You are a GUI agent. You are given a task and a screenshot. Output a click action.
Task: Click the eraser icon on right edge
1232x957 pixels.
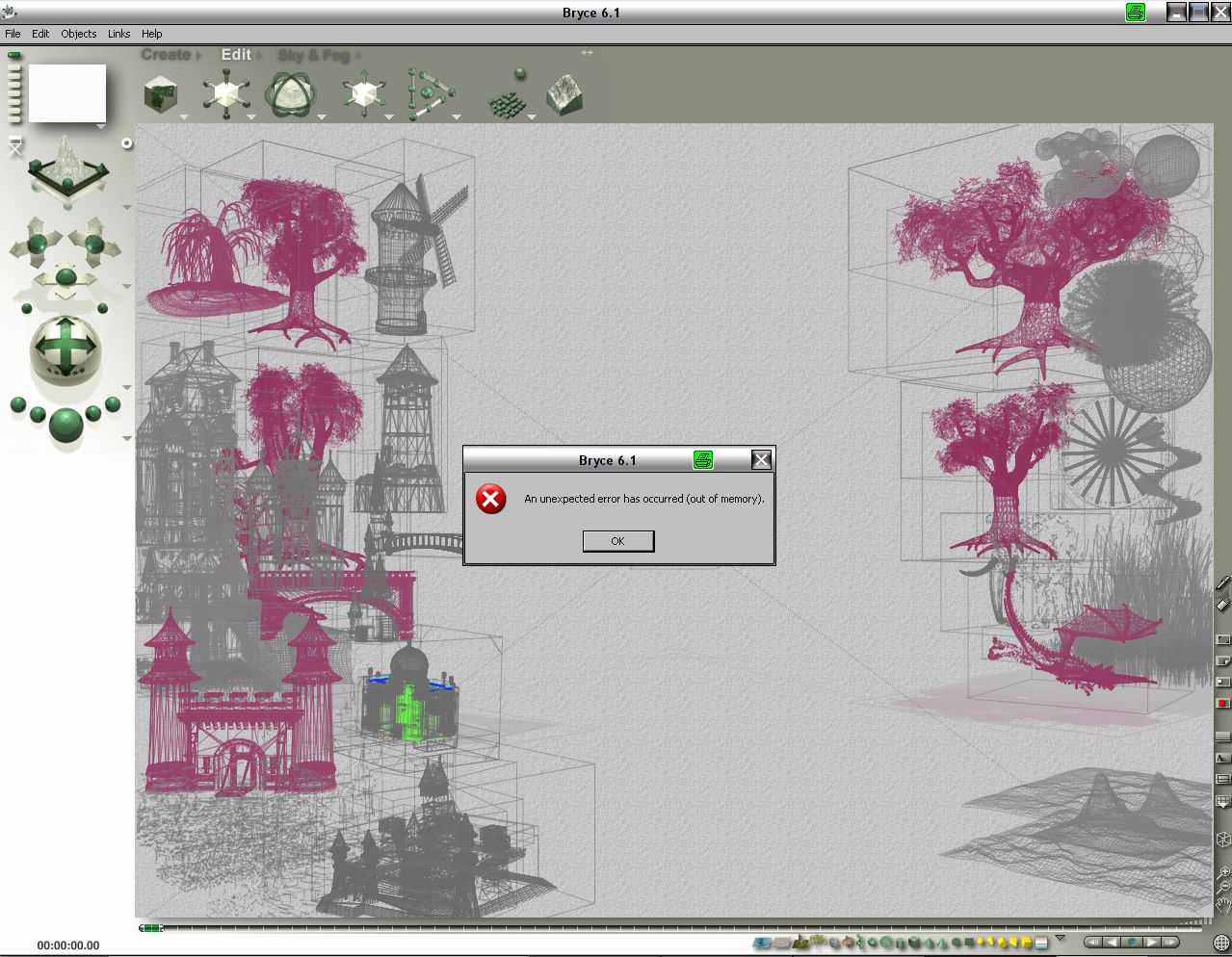pos(1222,604)
